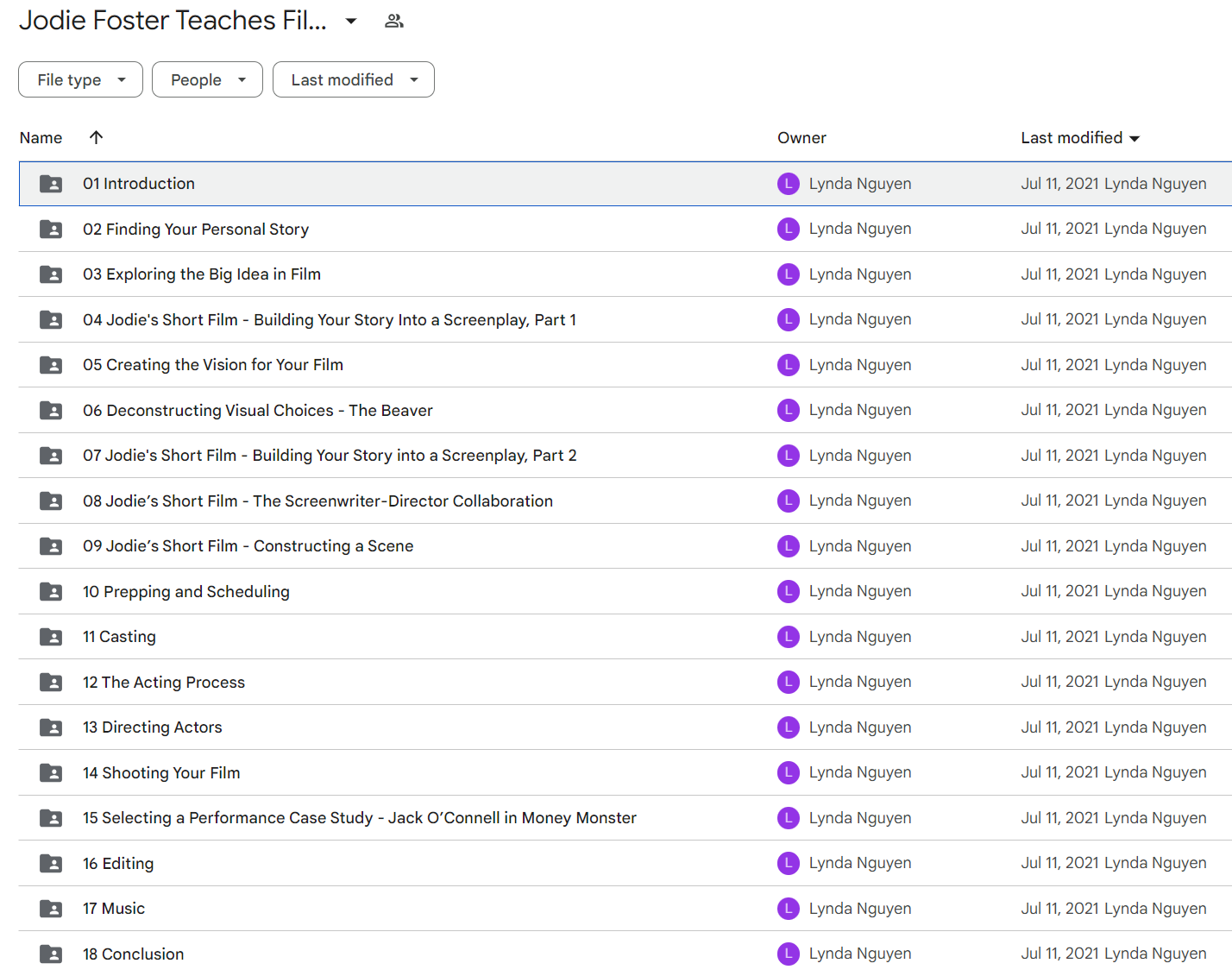The width and height of the screenshot is (1232, 976).
Task: Click the modified date in 02 Finding row
Action: 1059,229
